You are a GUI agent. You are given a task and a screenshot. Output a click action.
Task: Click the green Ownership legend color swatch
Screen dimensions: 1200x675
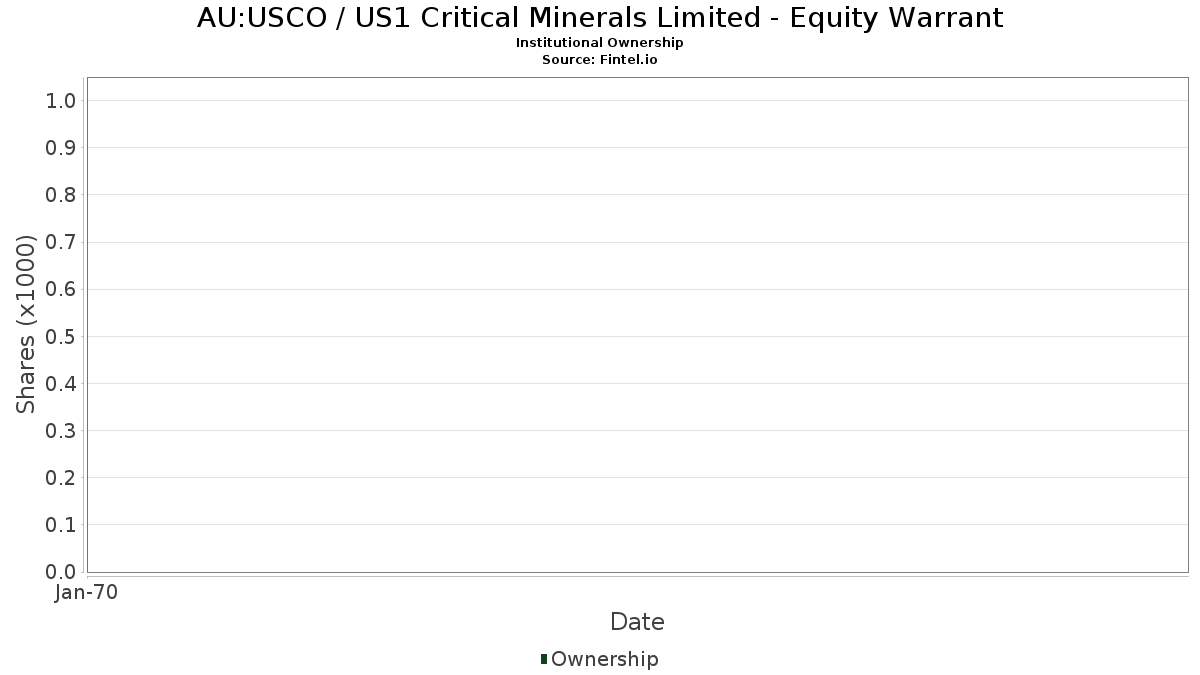pyautogui.click(x=544, y=658)
